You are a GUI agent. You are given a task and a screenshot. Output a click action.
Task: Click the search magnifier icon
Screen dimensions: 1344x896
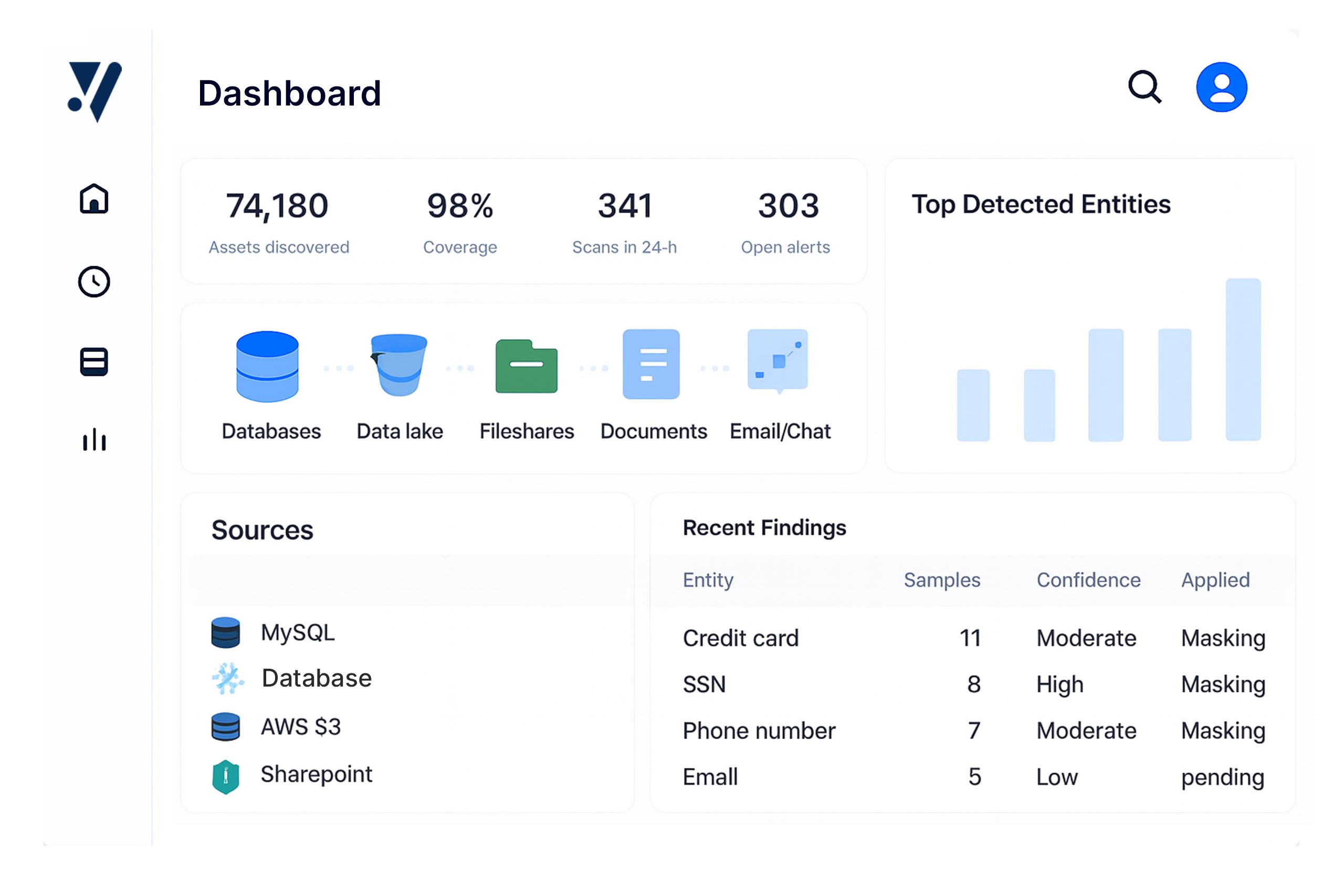pyautogui.click(x=1144, y=87)
